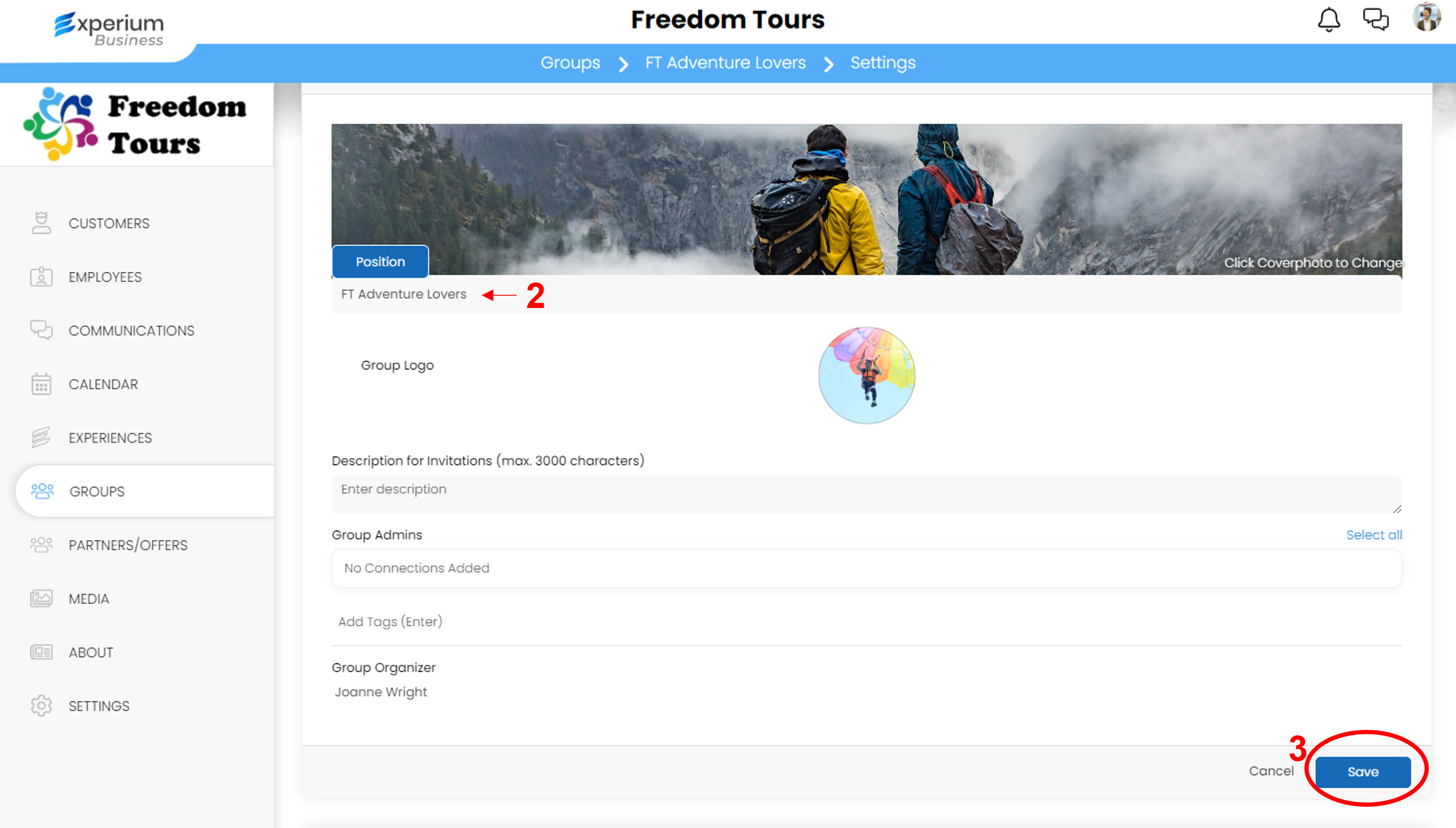Click the Settings gear icon in sidebar
Image resolution: width=1456 pixels, height=828 pixels.
tap(41, 706)
